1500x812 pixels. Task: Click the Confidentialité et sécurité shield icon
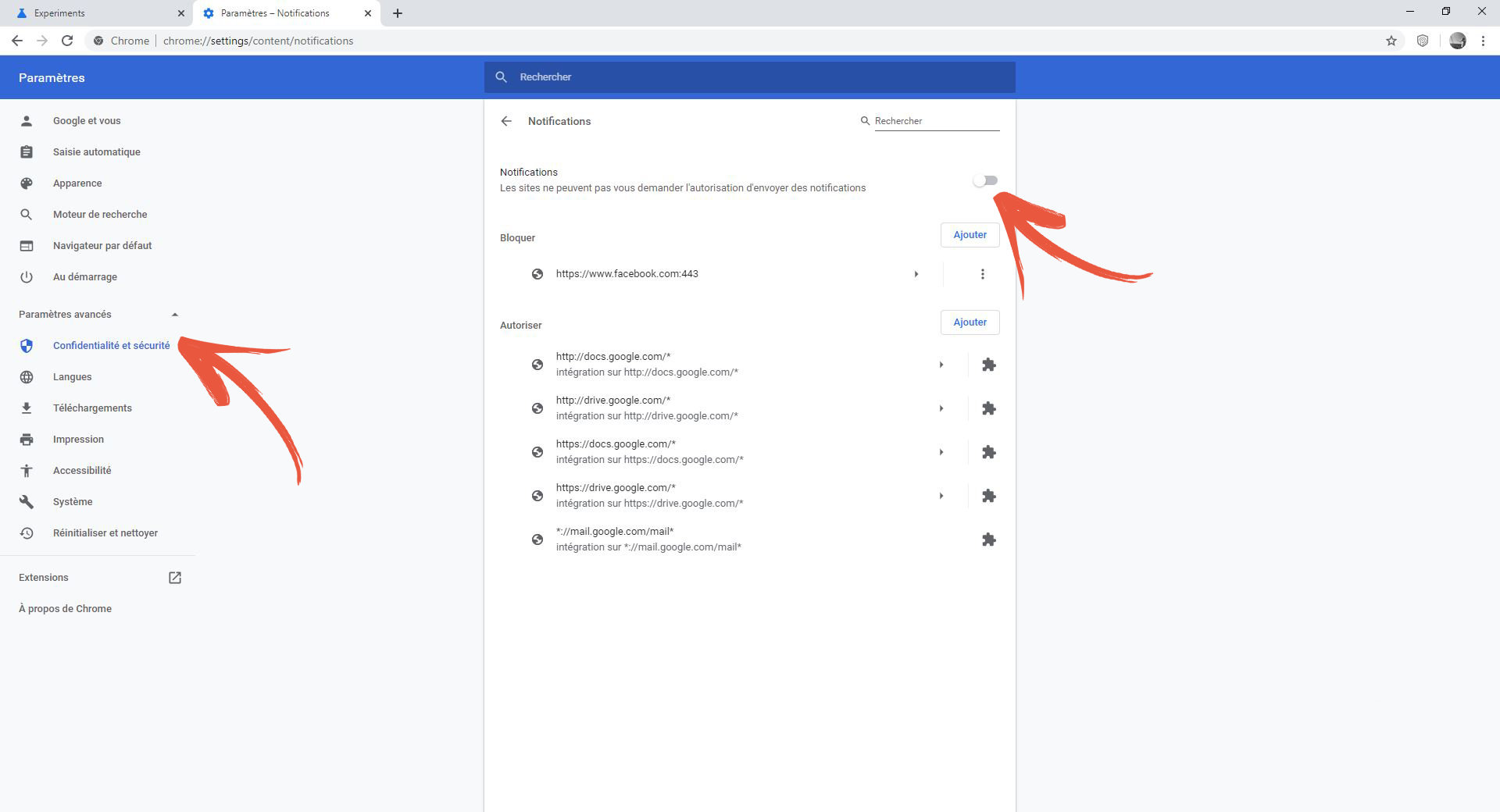[27, 346]
